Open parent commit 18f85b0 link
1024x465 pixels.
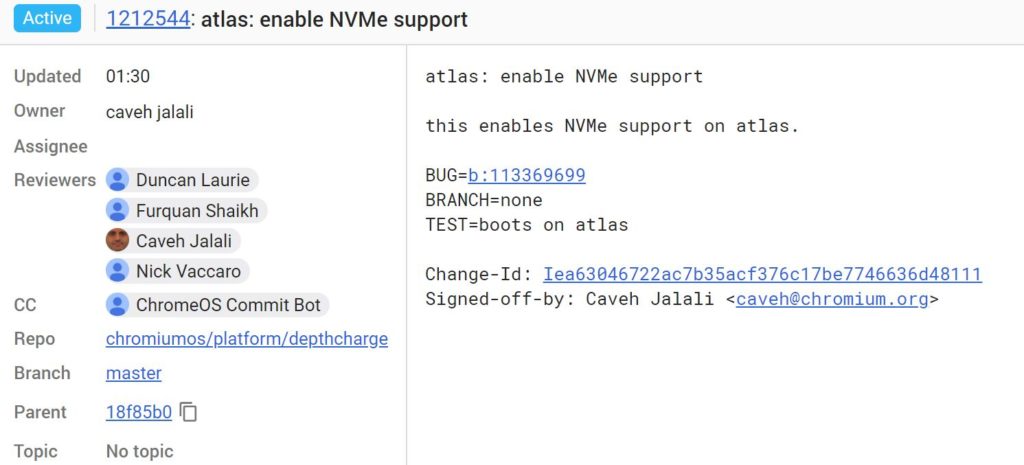[138, 412]
